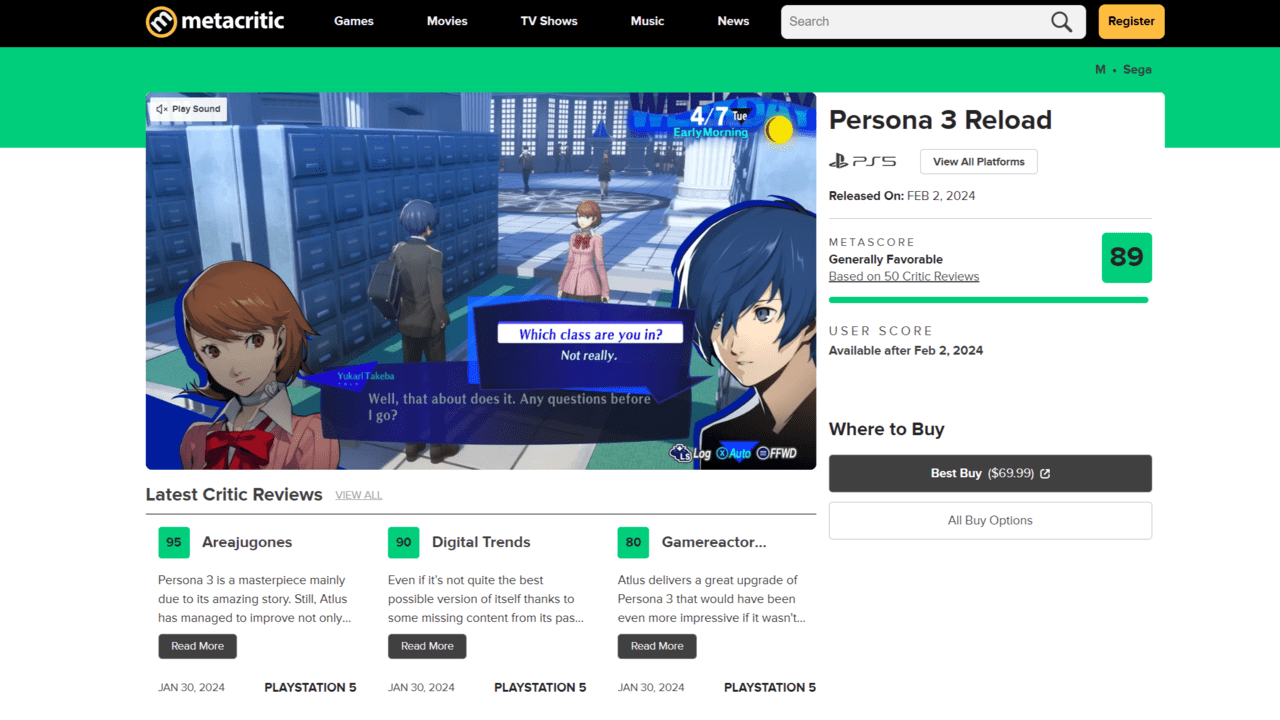Click the Gamereactor 80 score badge

(x=634, y=542)
